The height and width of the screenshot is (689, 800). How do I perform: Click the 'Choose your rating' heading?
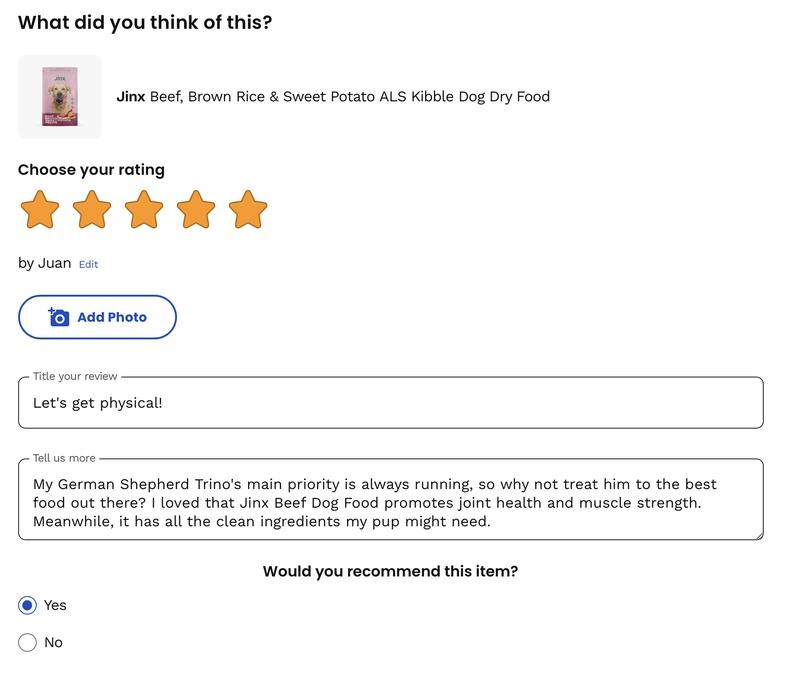(91, 170)
